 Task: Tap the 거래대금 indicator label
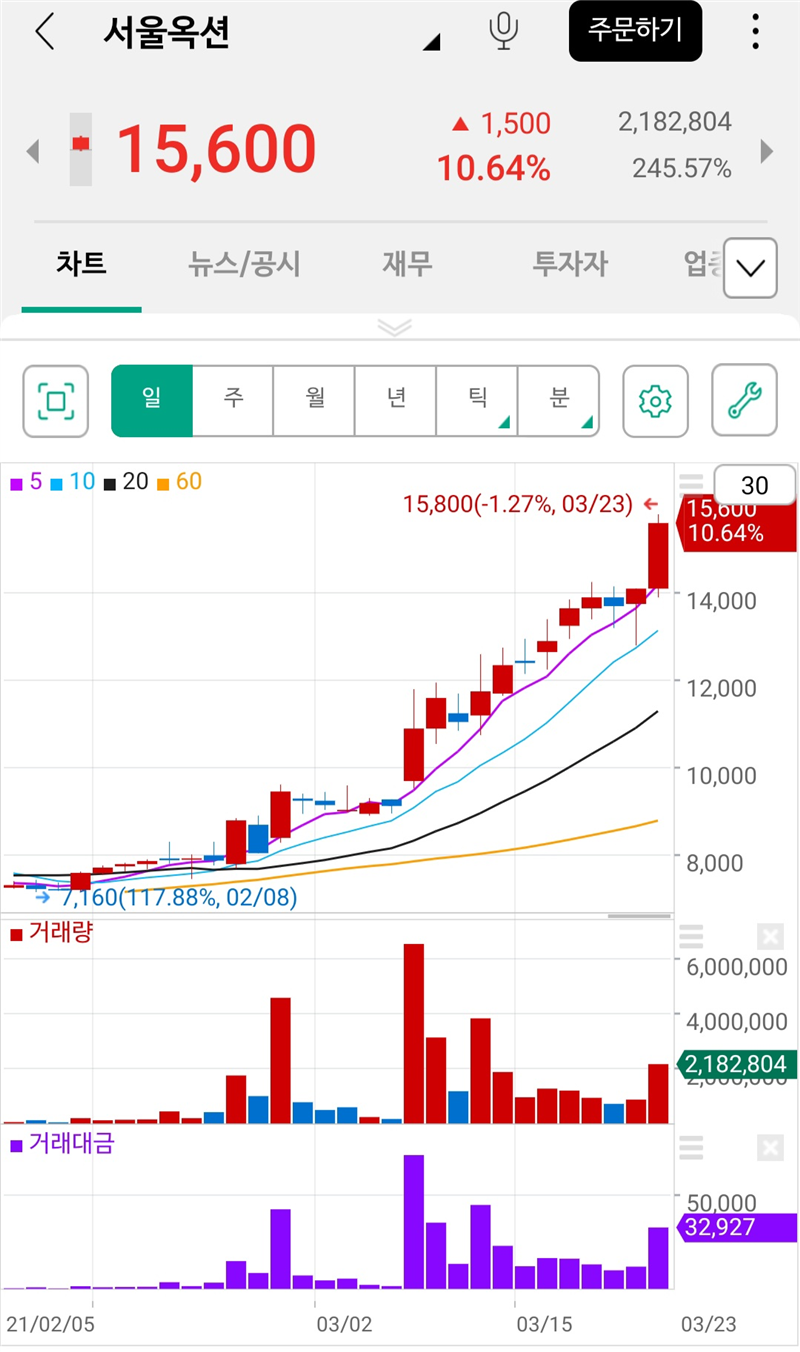62,1143
